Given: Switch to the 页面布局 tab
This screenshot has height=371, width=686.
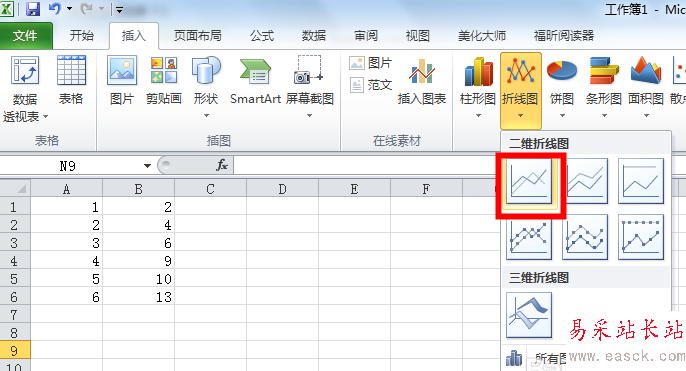Looking at the screenshot, I should click(198, 35).
